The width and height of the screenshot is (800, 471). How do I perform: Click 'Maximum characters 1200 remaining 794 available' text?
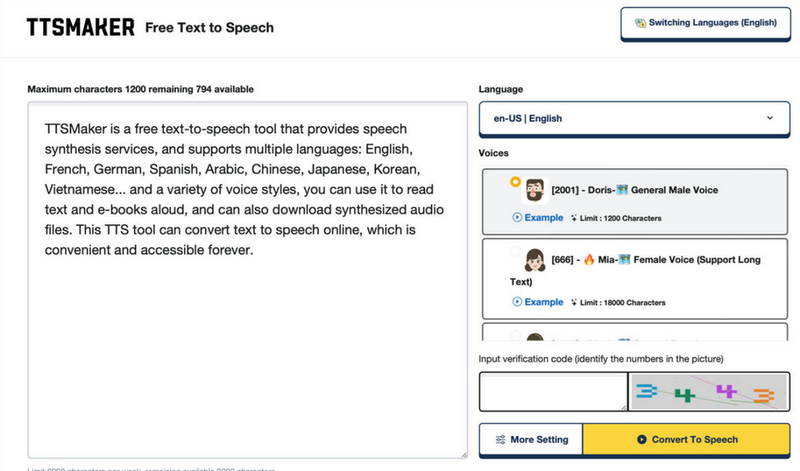[x=140, y=89]
